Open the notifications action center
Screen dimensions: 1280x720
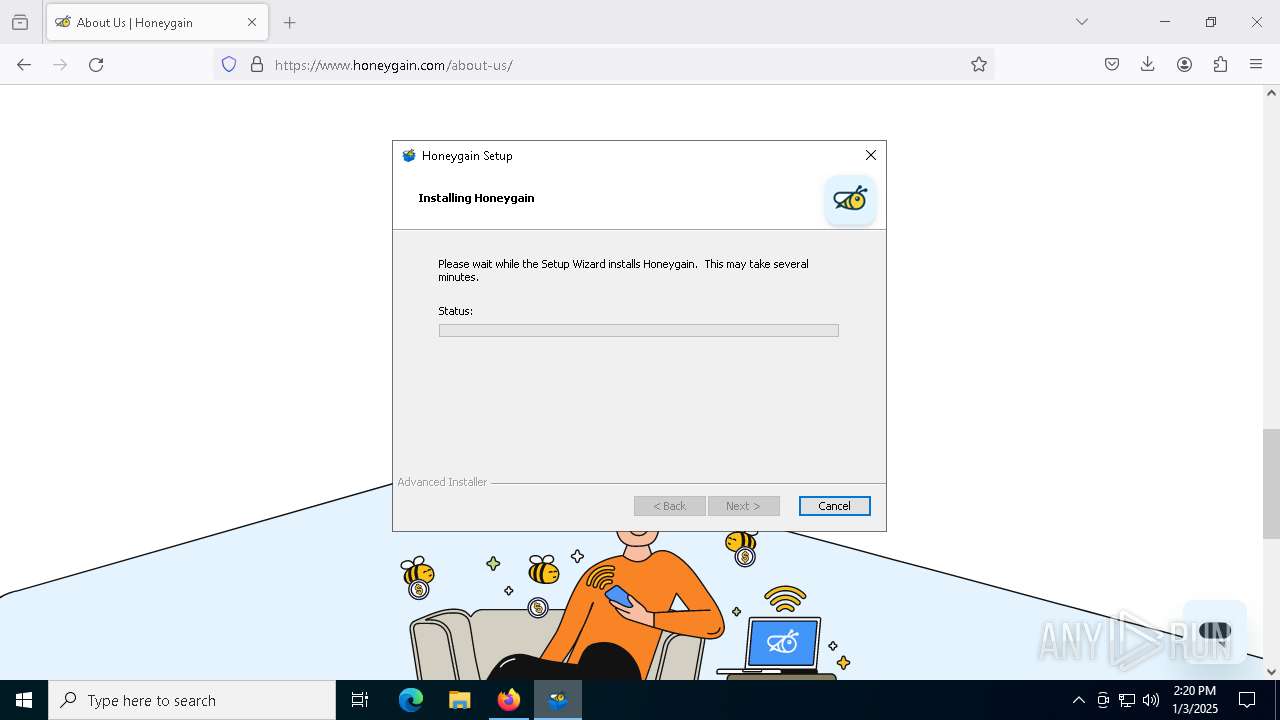[1247, 700]
